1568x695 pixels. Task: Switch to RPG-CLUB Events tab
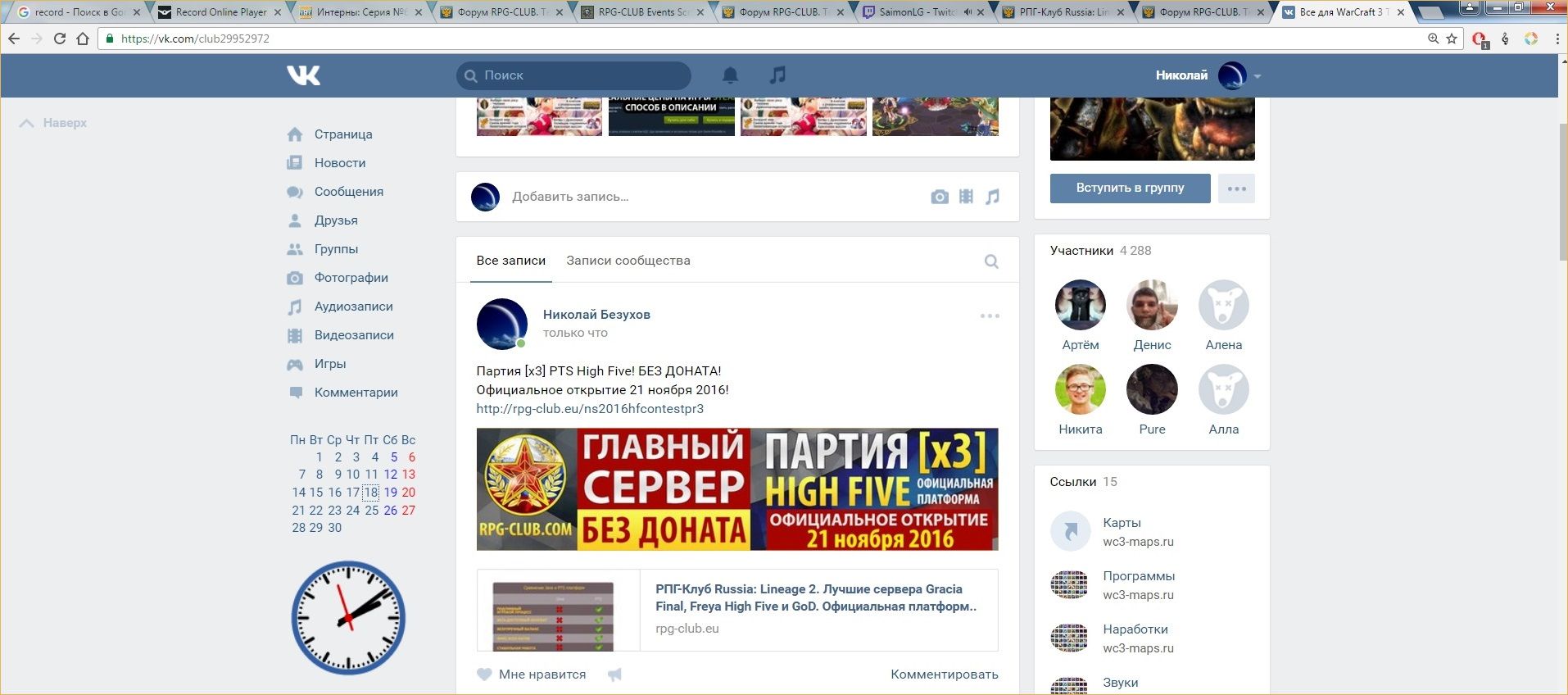pos(643,12)
